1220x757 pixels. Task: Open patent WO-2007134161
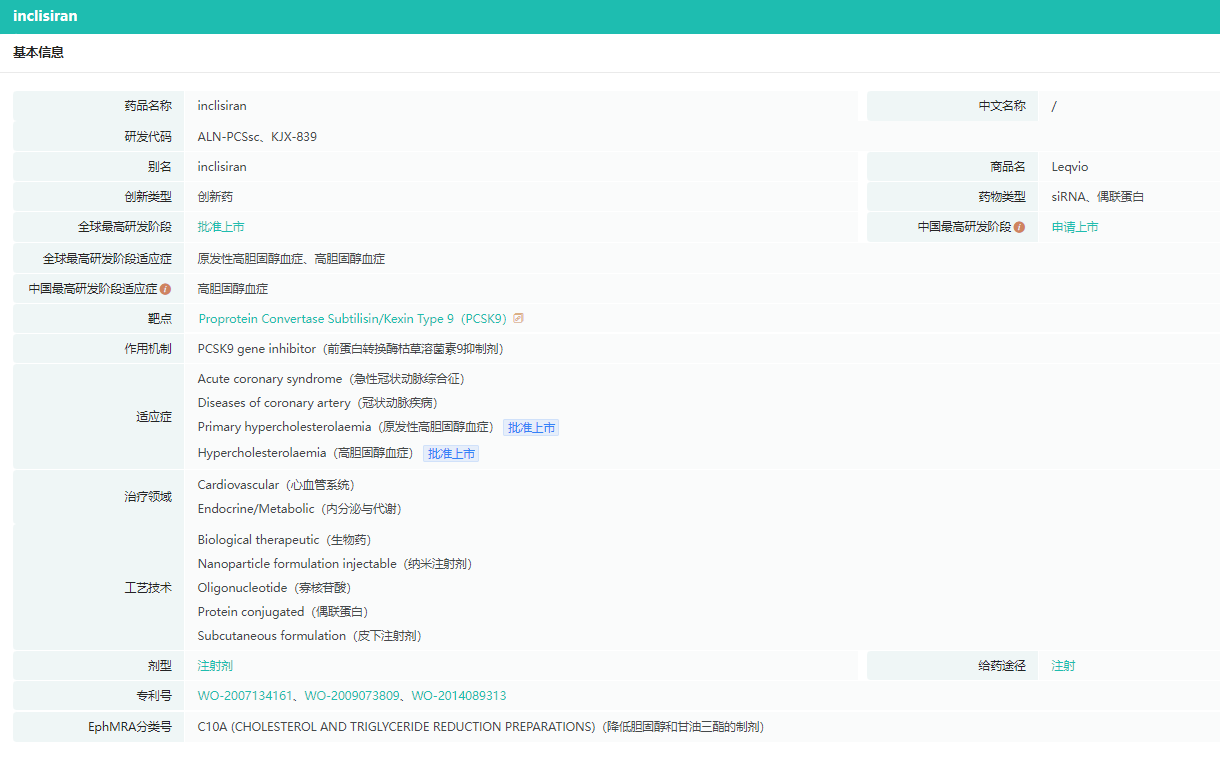click(245, 696)
